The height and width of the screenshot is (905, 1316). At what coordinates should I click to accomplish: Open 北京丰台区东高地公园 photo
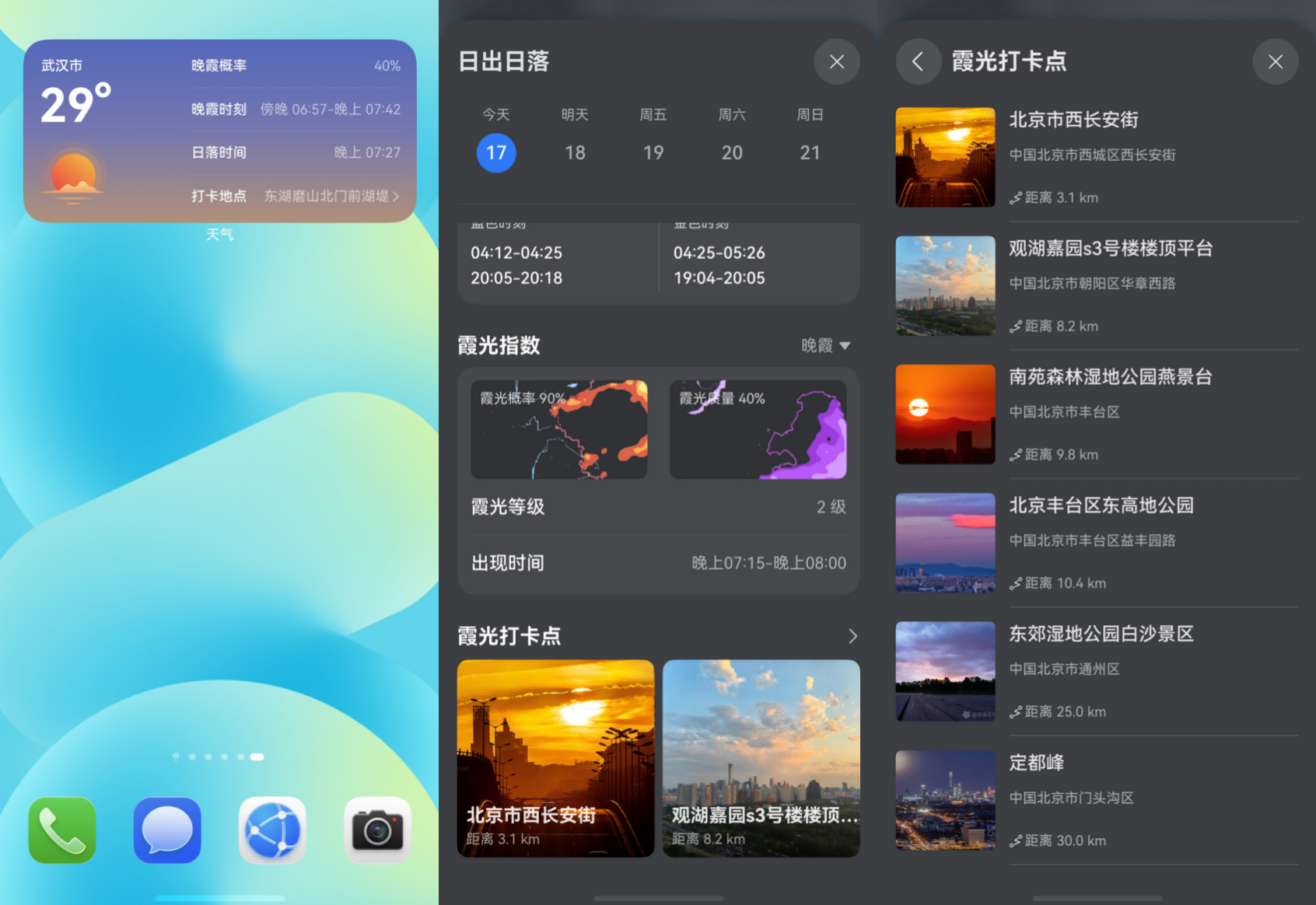click(946, 543)
